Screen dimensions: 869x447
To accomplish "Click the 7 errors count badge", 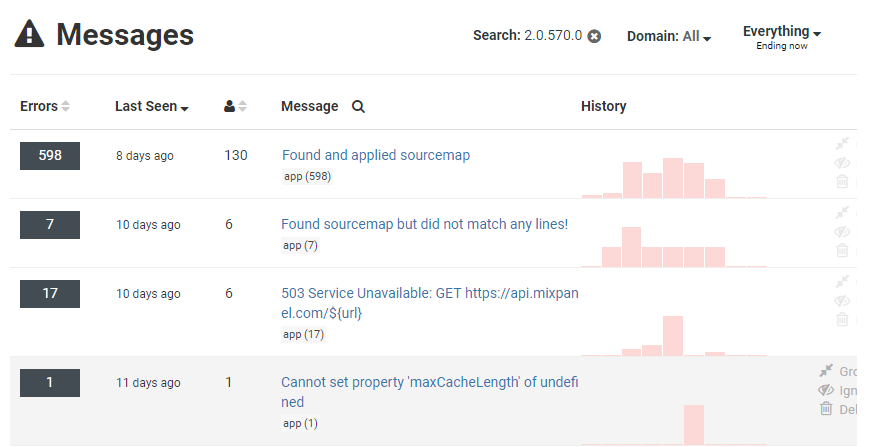I will click(50, 224).
